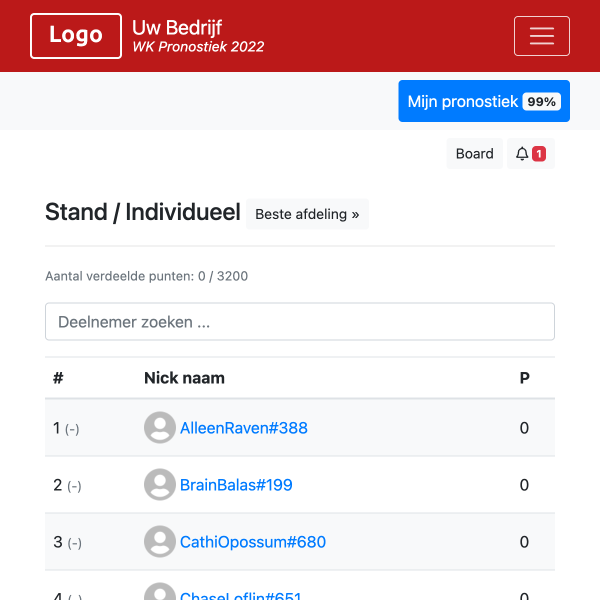The width and height of the screenshot is (600, 600).
Task: Click the Logo box in header
Action: pos(76,36)
